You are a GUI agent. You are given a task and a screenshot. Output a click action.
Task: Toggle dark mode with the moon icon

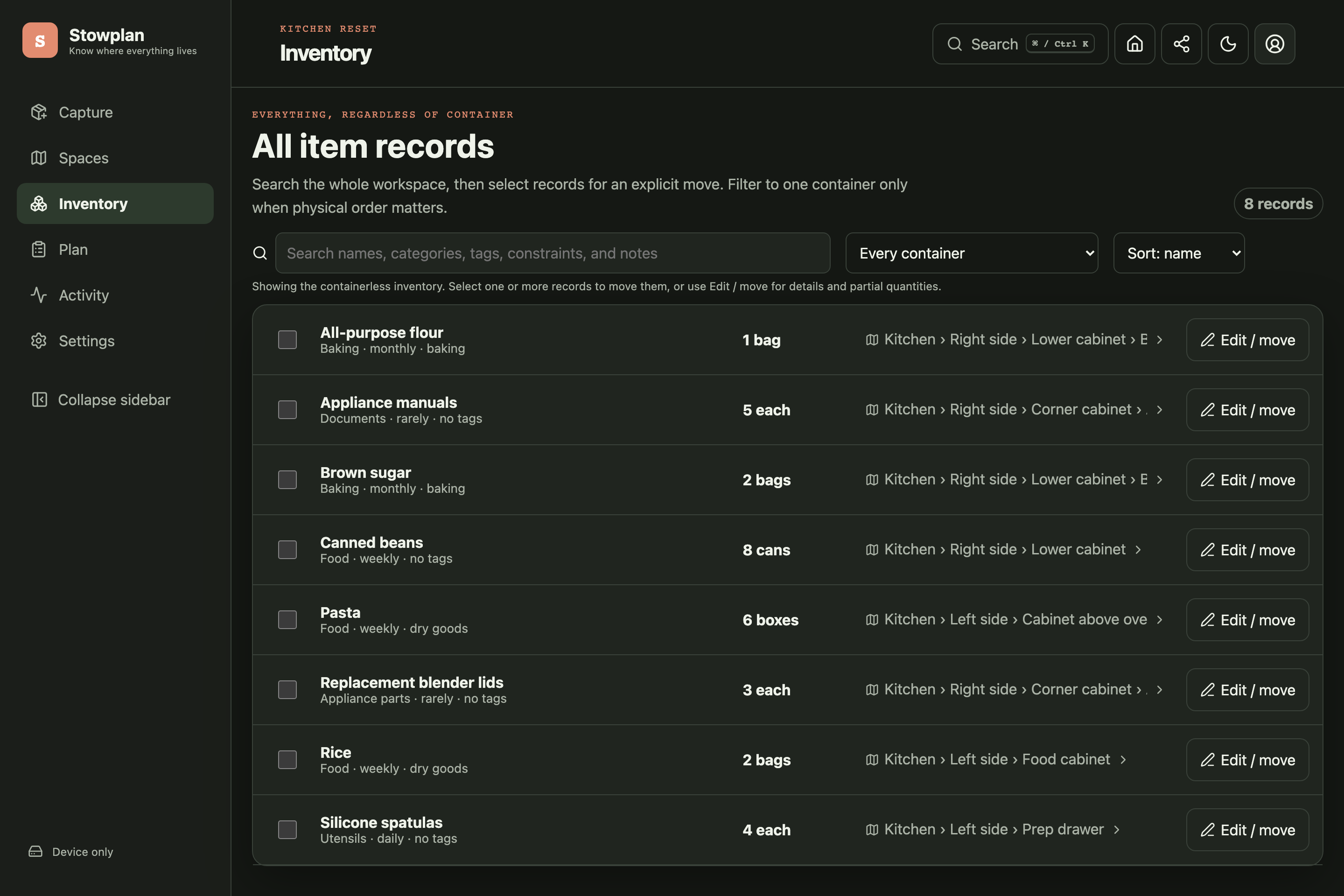pos(1228,44)
